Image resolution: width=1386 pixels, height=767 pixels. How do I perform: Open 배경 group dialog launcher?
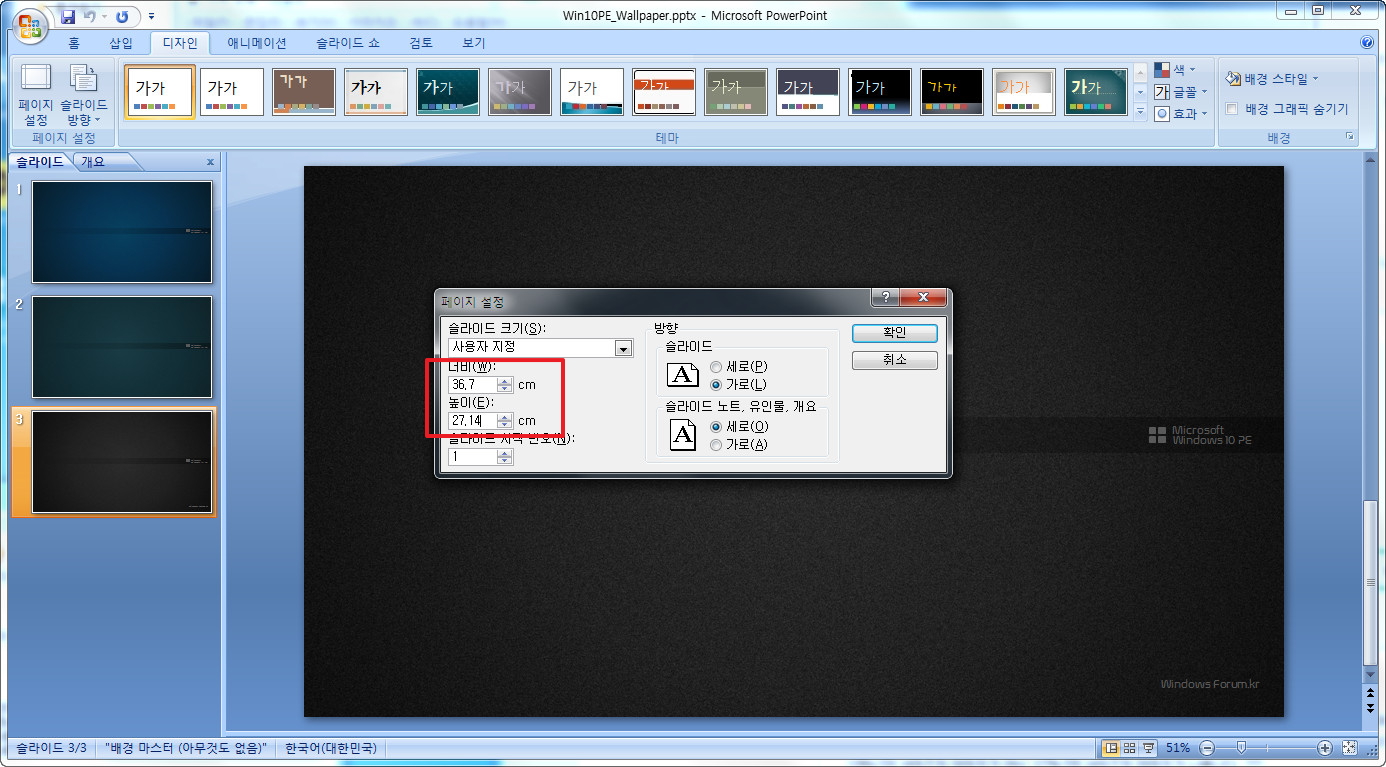point(1349,137)
